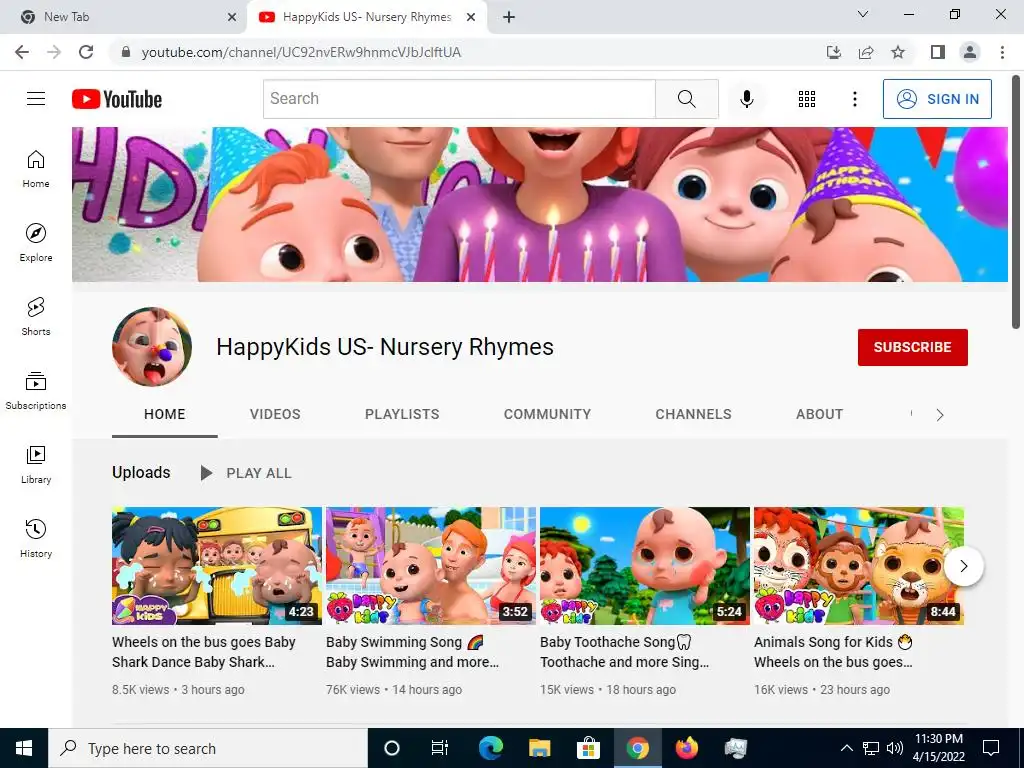Switch to the PLAYLISTS tab
Viewport: 1024px width, 768px height.
click(402, 414)
